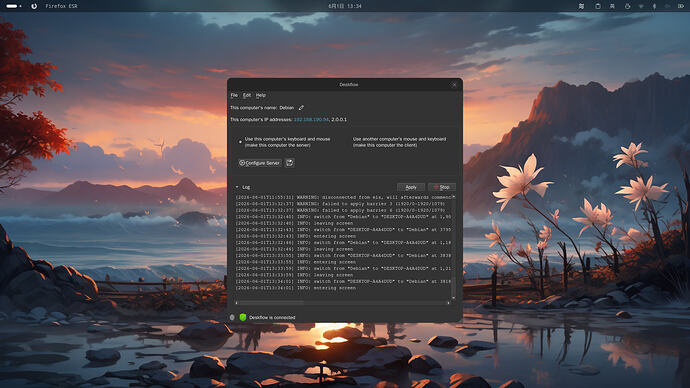Click the 'Deskflow is connected' status text
The height and width of the screenshot is (388, 690).
[272, 318]
